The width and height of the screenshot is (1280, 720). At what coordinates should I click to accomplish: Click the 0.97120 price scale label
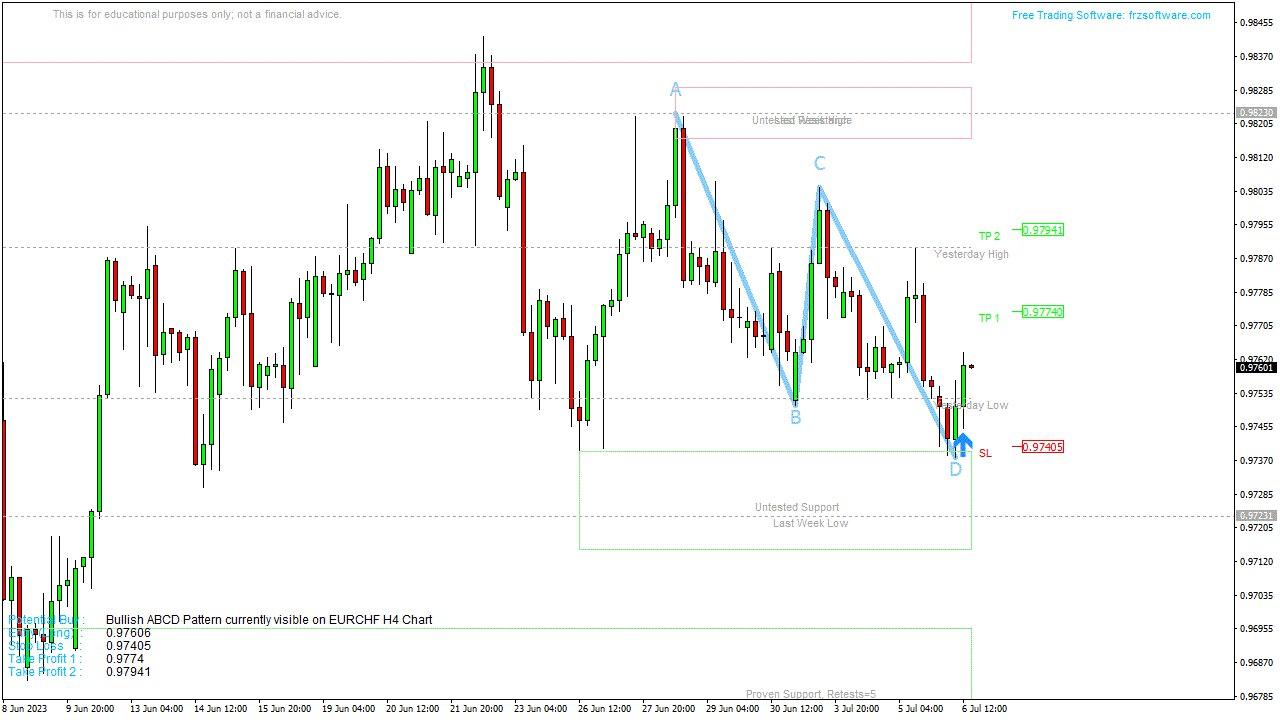tap(1256, 561)
